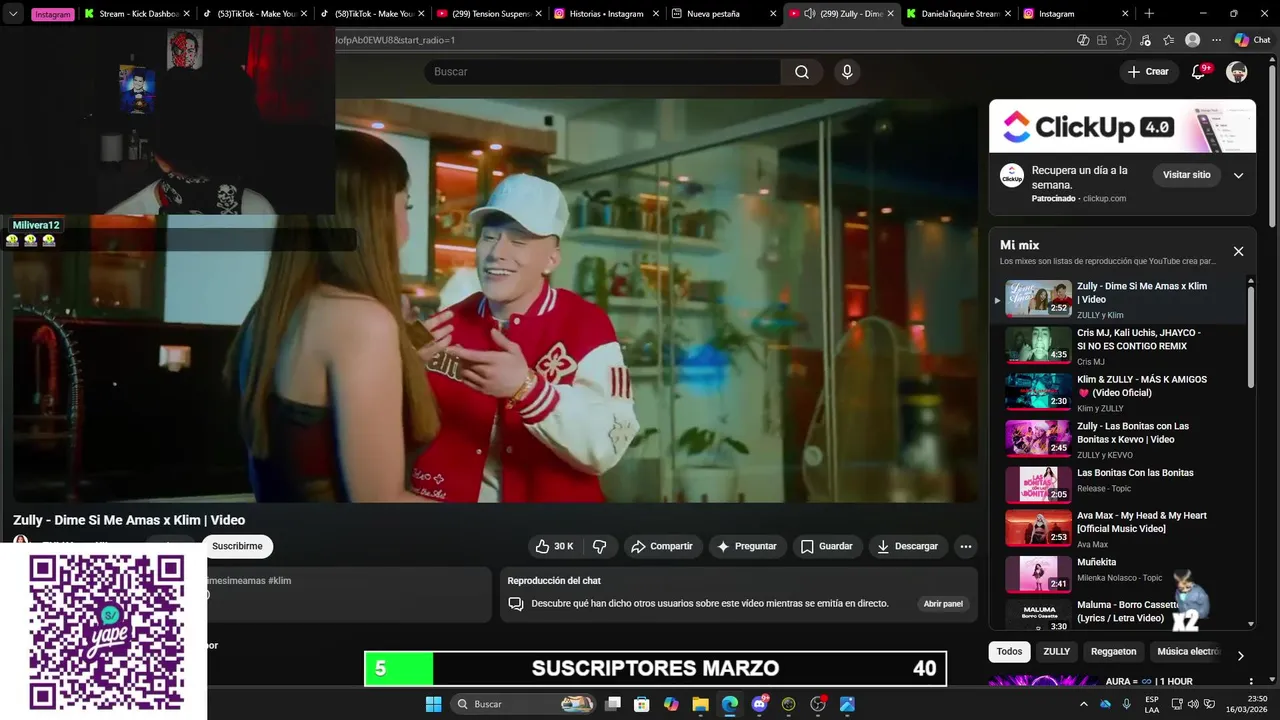The image size is (1280, 720).
Task: Select the Reggaeton filter chip
Action: coord(1113,651)
